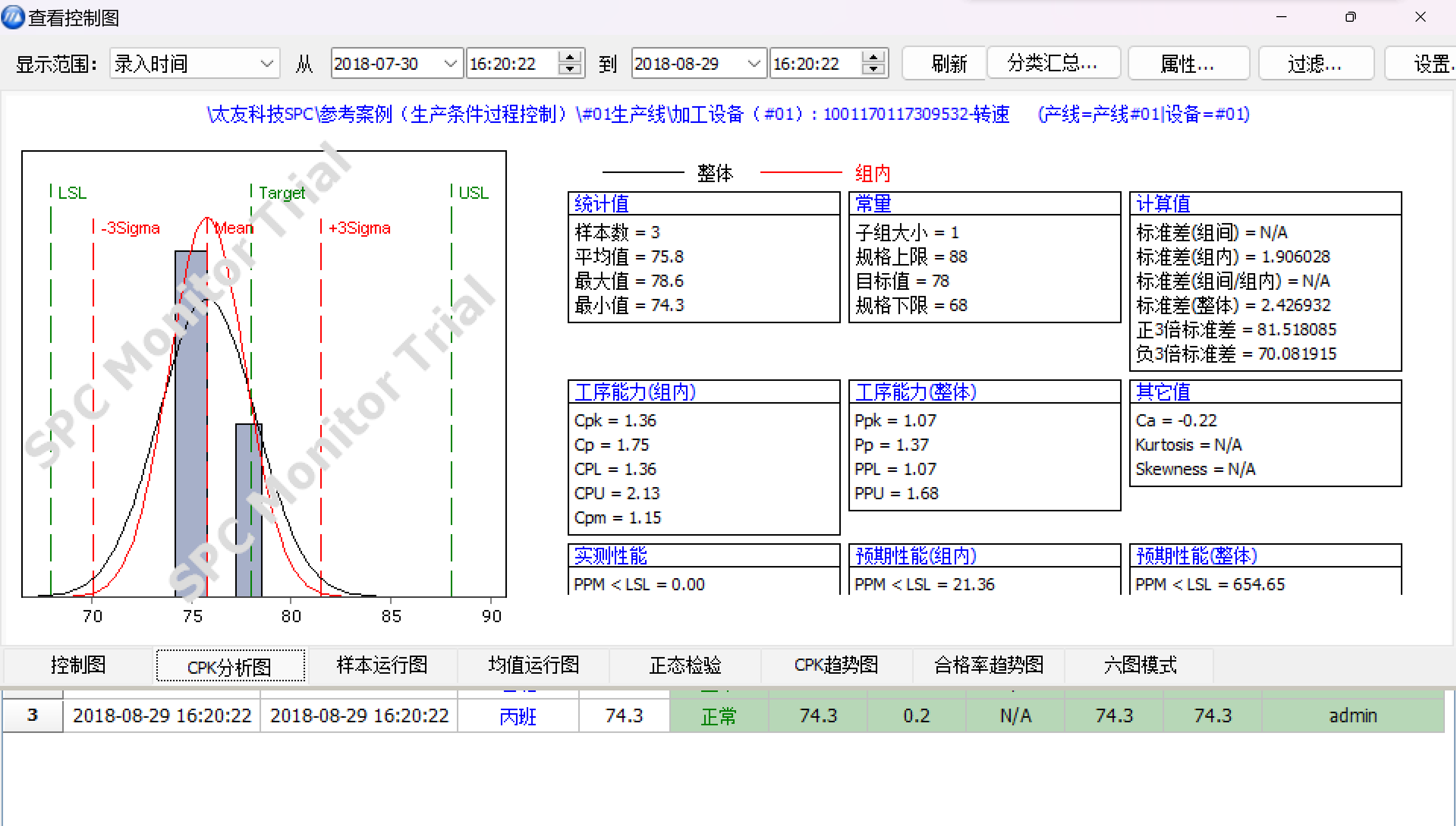Increment the start time spinner up arrow
Image resolution: width=1456 pixels, height=826 pixels.
(x=569, y=57)
